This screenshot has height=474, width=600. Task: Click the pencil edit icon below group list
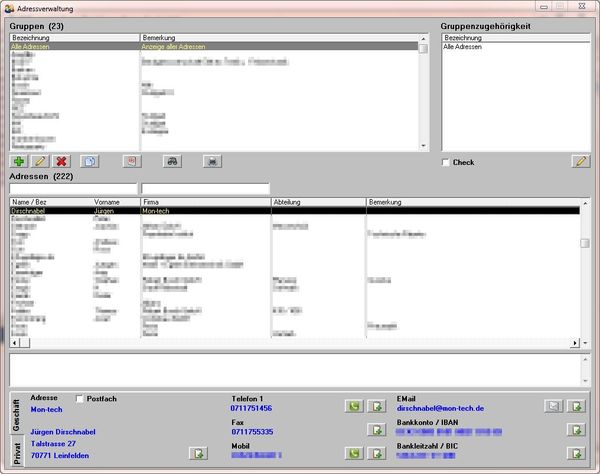(x=40, y=161)
